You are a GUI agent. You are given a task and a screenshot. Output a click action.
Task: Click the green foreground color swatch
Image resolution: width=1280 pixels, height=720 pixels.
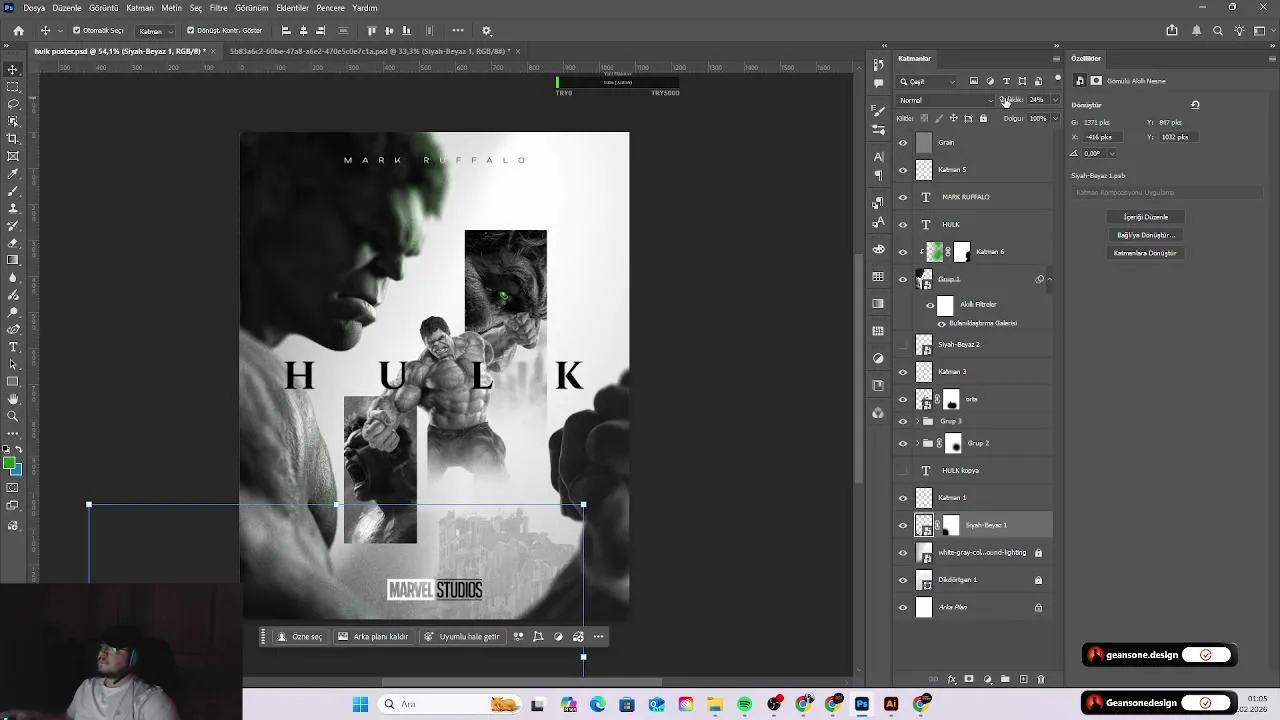point(9,463)
